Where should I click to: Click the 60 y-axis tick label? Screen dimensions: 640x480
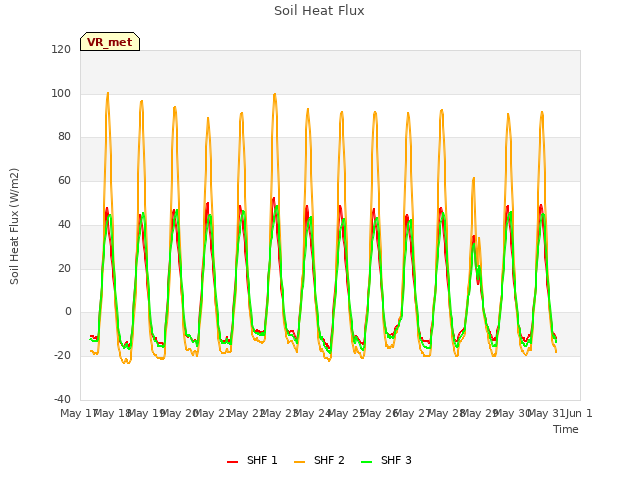coord(64,180)
